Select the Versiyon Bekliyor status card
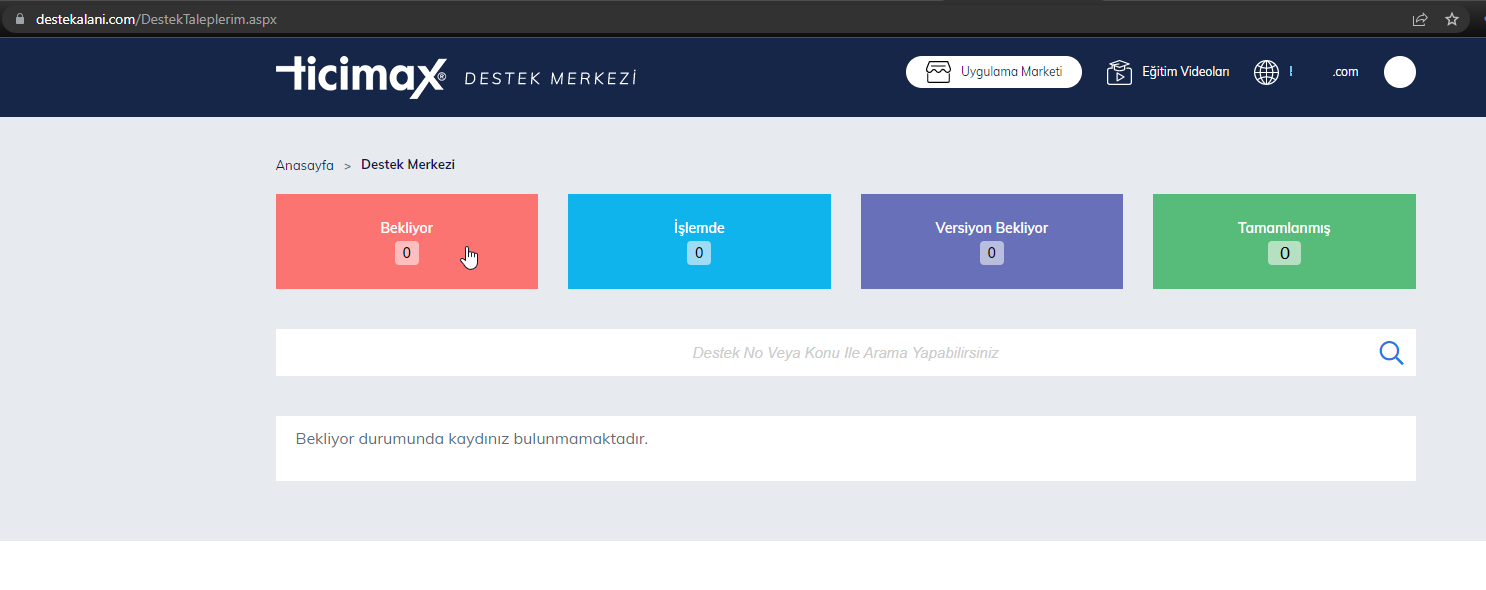 pyautogui.click(x=992, y=241)
